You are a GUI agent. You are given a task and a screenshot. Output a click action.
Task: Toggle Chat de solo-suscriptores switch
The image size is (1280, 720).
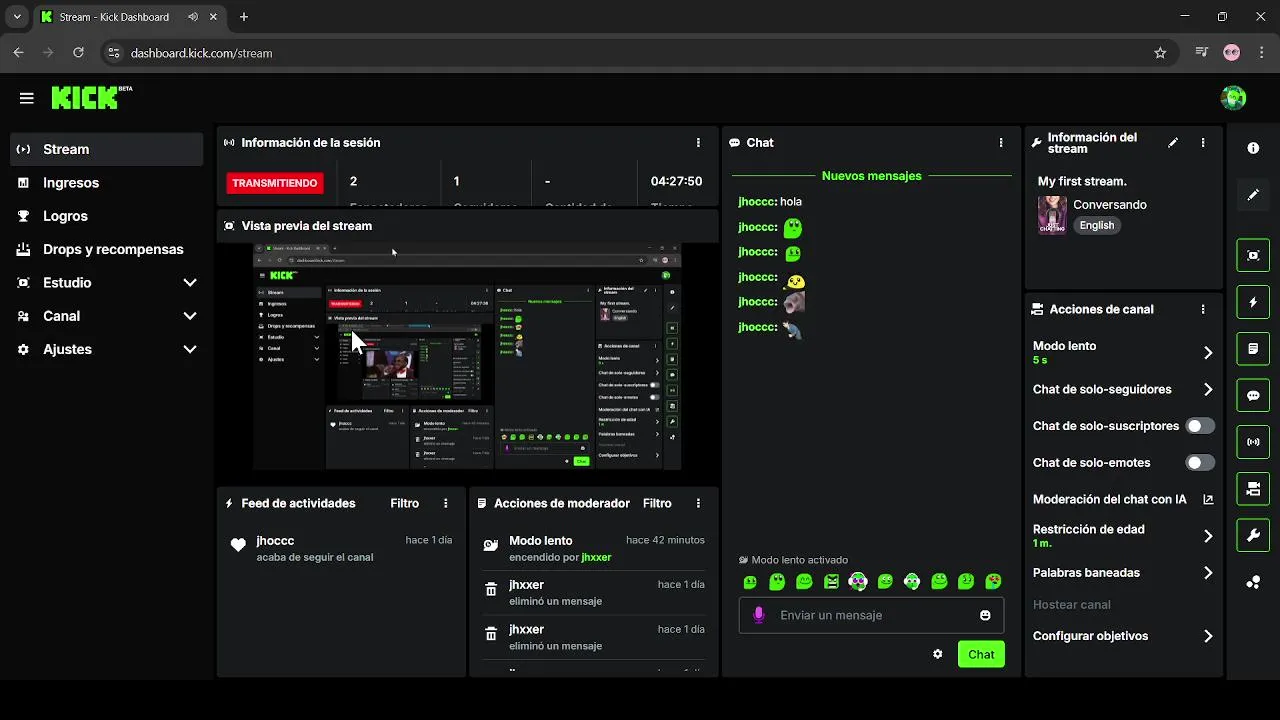click(1200, 426)
